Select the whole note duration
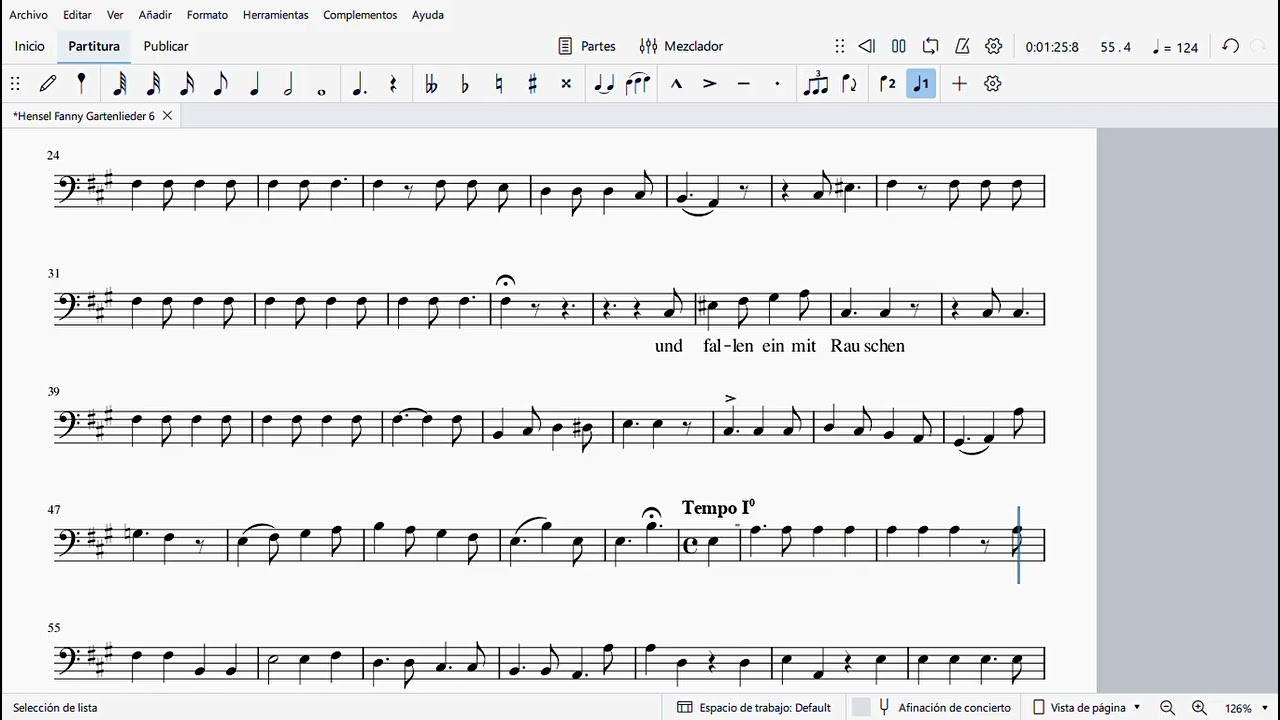The height and width of the screenshot is (720, 1280). coord(321,91)
